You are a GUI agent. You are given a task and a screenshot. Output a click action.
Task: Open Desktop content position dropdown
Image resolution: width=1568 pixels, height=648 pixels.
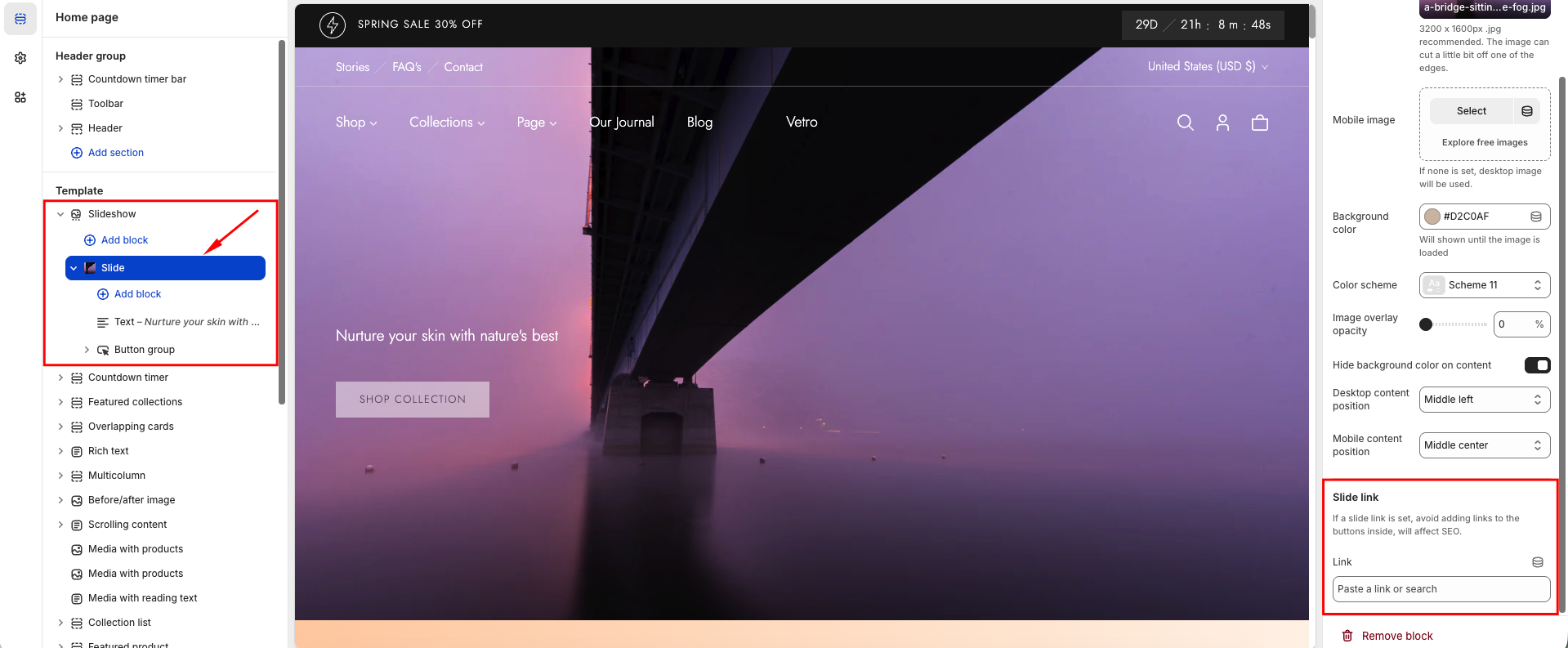pyautogui.click(x=1484, y=400)
